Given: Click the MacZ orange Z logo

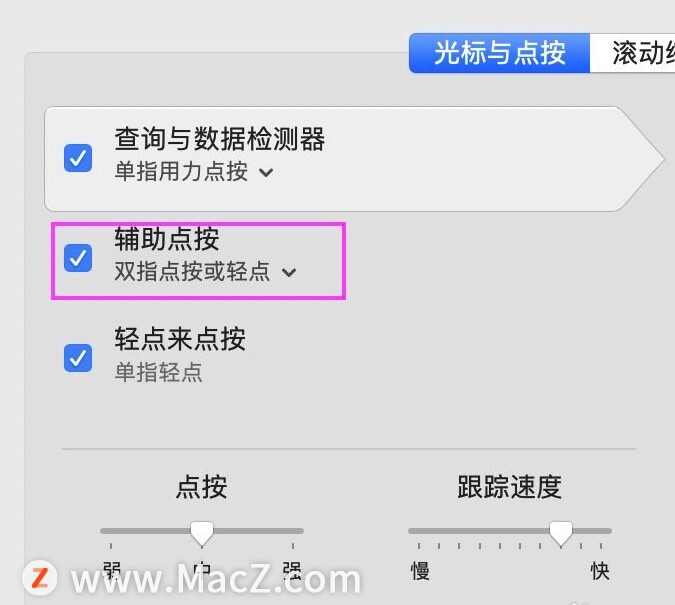Looking at the screenshot, I should tap(40, 577).
